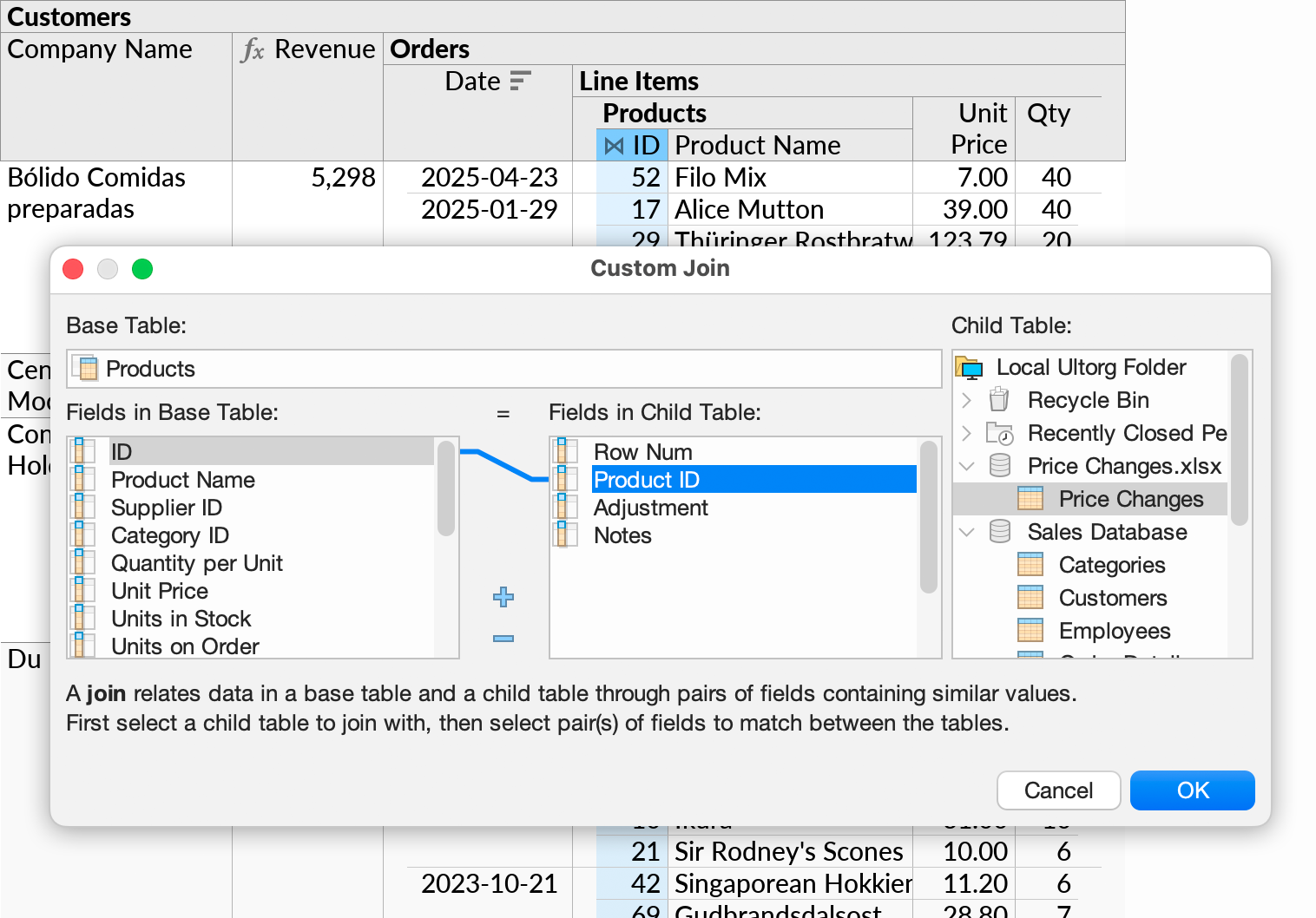Screen dimensions: 1316x918
Task: Collapse the Price Changes.xlsx node
Action: 966,466
